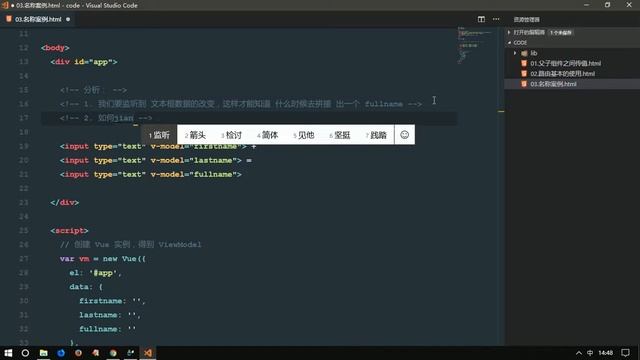Click the unsaved count badge
Viewport: 640px width, 360px height.
click(x=561, y=32)
